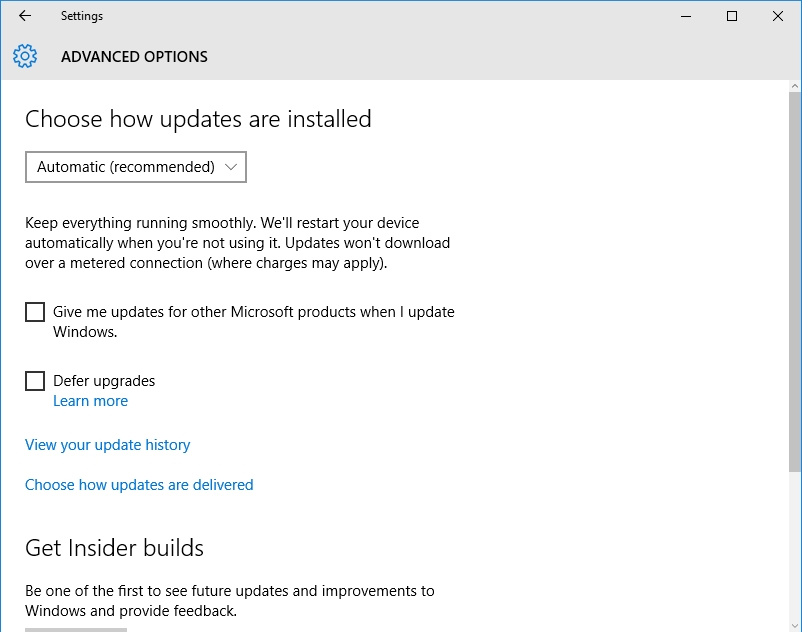
Task: Click the Settings gear icon
Action: [x=24, y=56]
